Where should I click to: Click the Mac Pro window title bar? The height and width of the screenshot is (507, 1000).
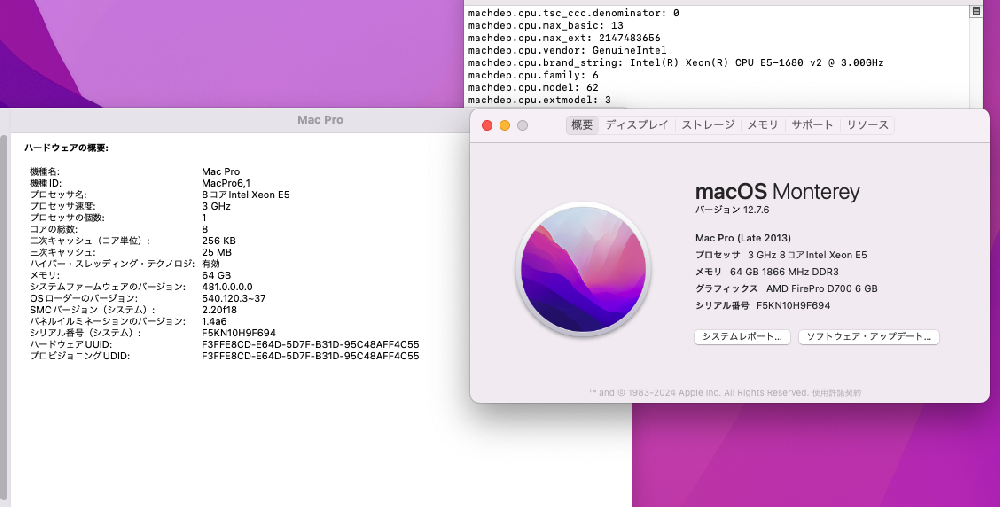click(x=320, y=120)
